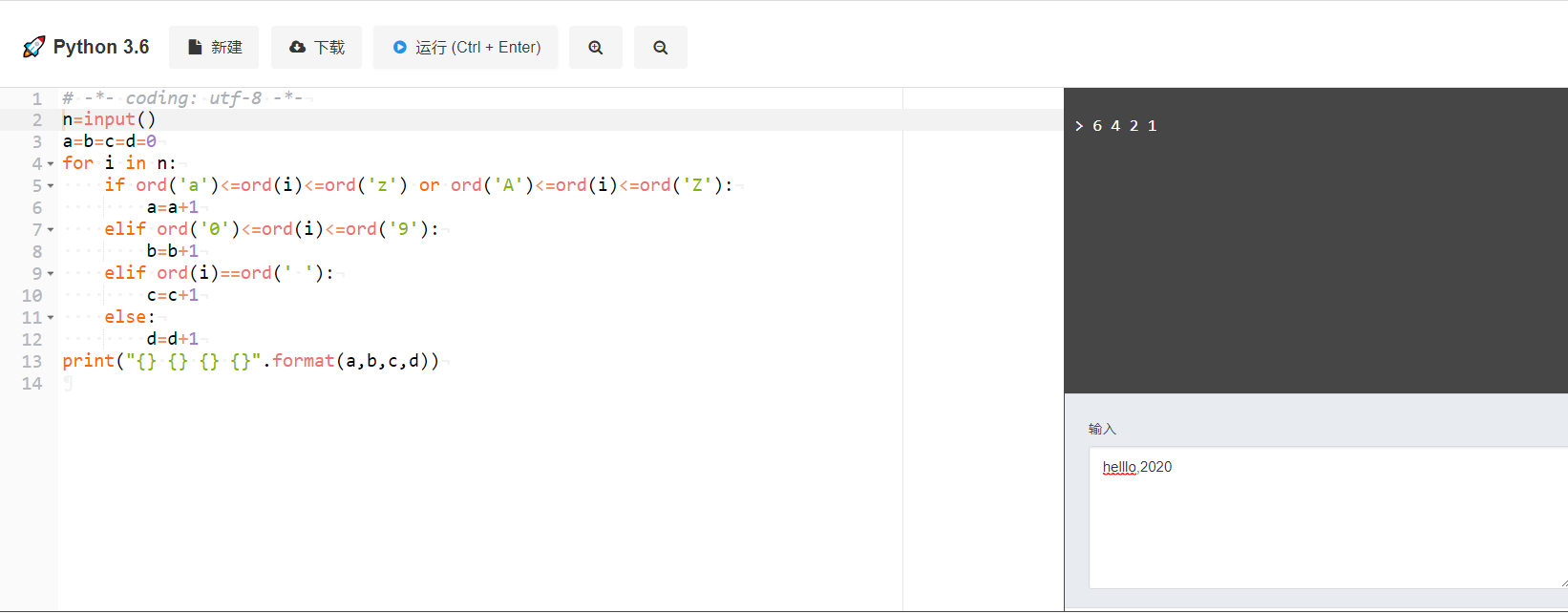Viewport: 1568px width, 614px height.
Task: Click line number 3 in gutter
Action: point(37,142)
